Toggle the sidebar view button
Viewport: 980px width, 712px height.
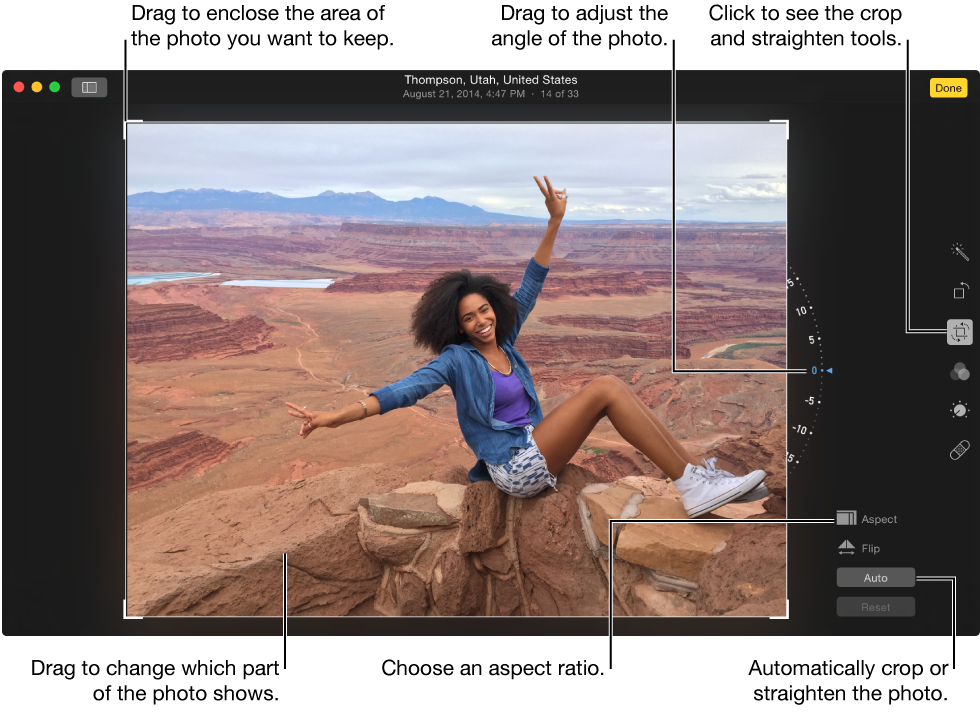pos(89,87)
